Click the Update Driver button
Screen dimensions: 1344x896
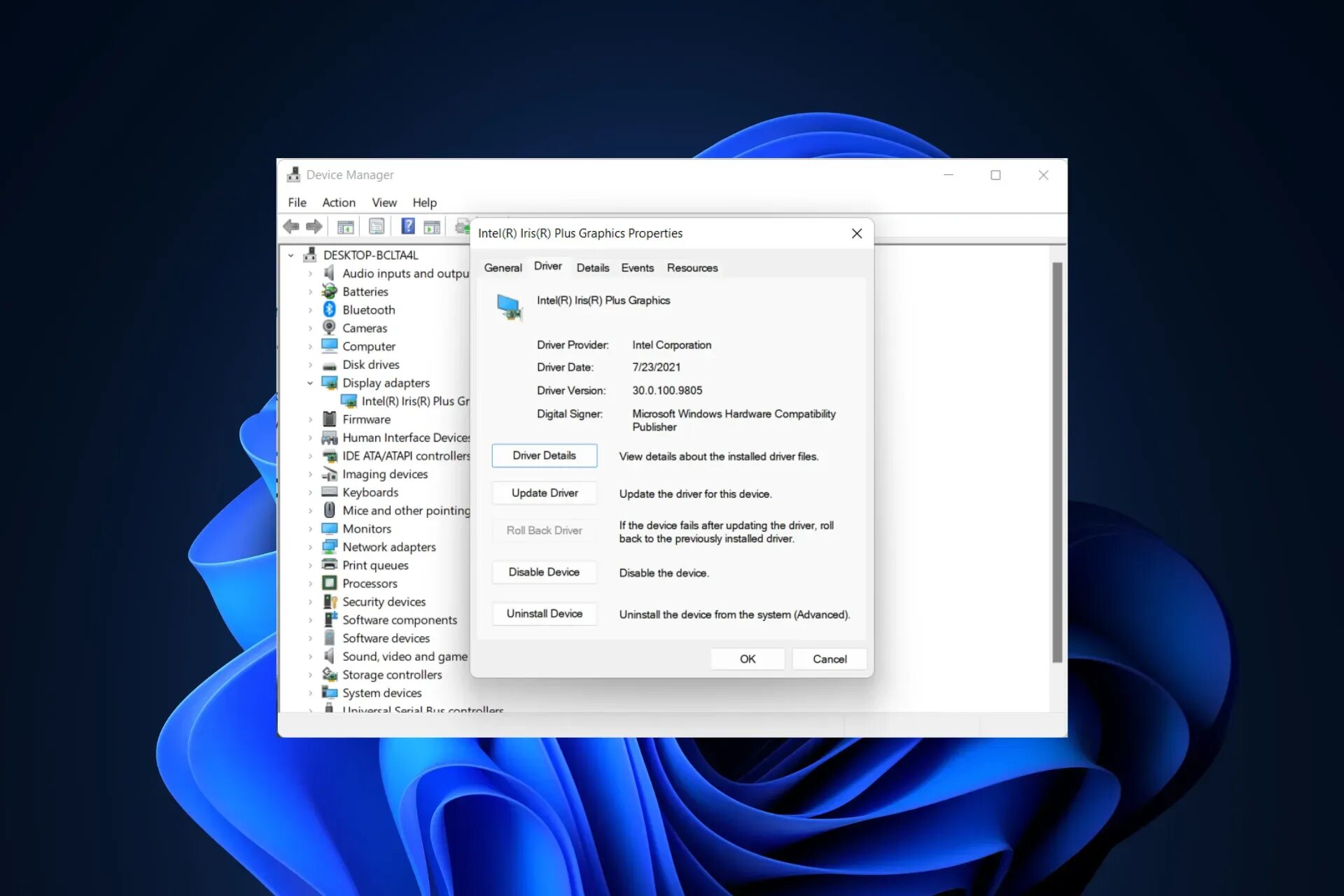pyautogui.click(x=544, y=493)
